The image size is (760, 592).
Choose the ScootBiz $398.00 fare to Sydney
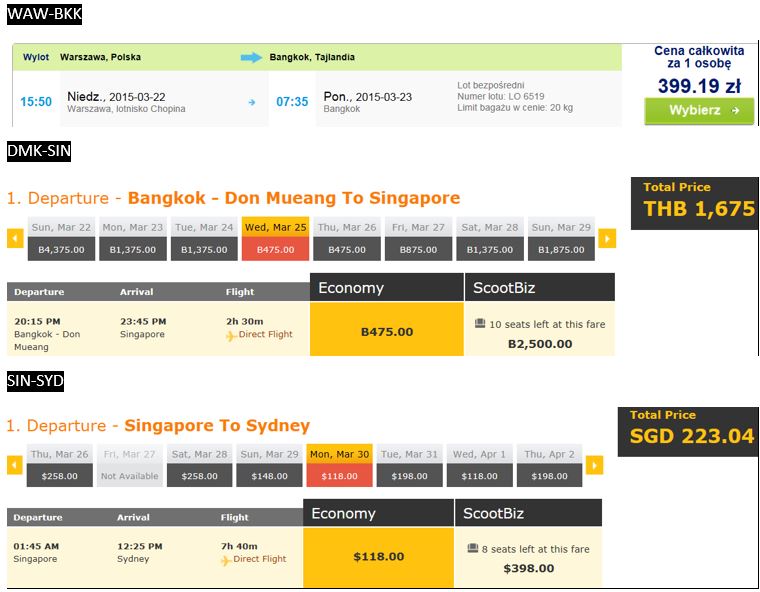(528, 557)
